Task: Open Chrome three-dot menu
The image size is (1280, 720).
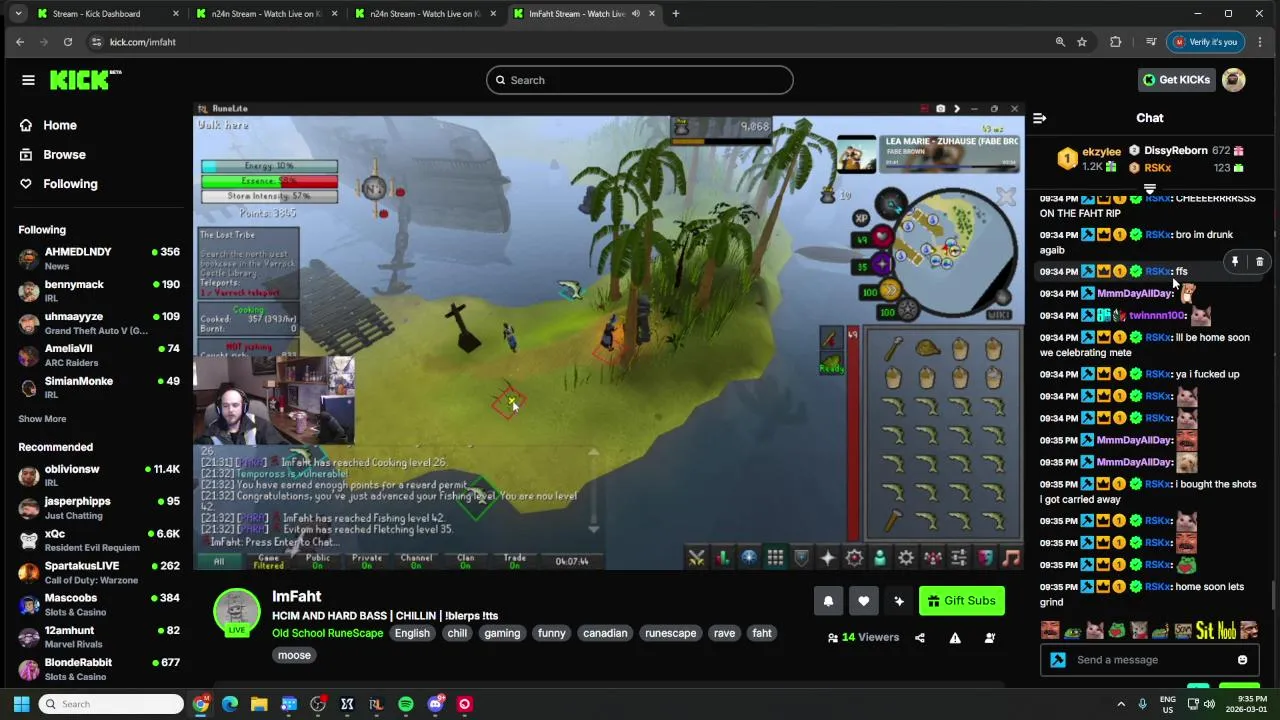Action: tap(1259, 42)
